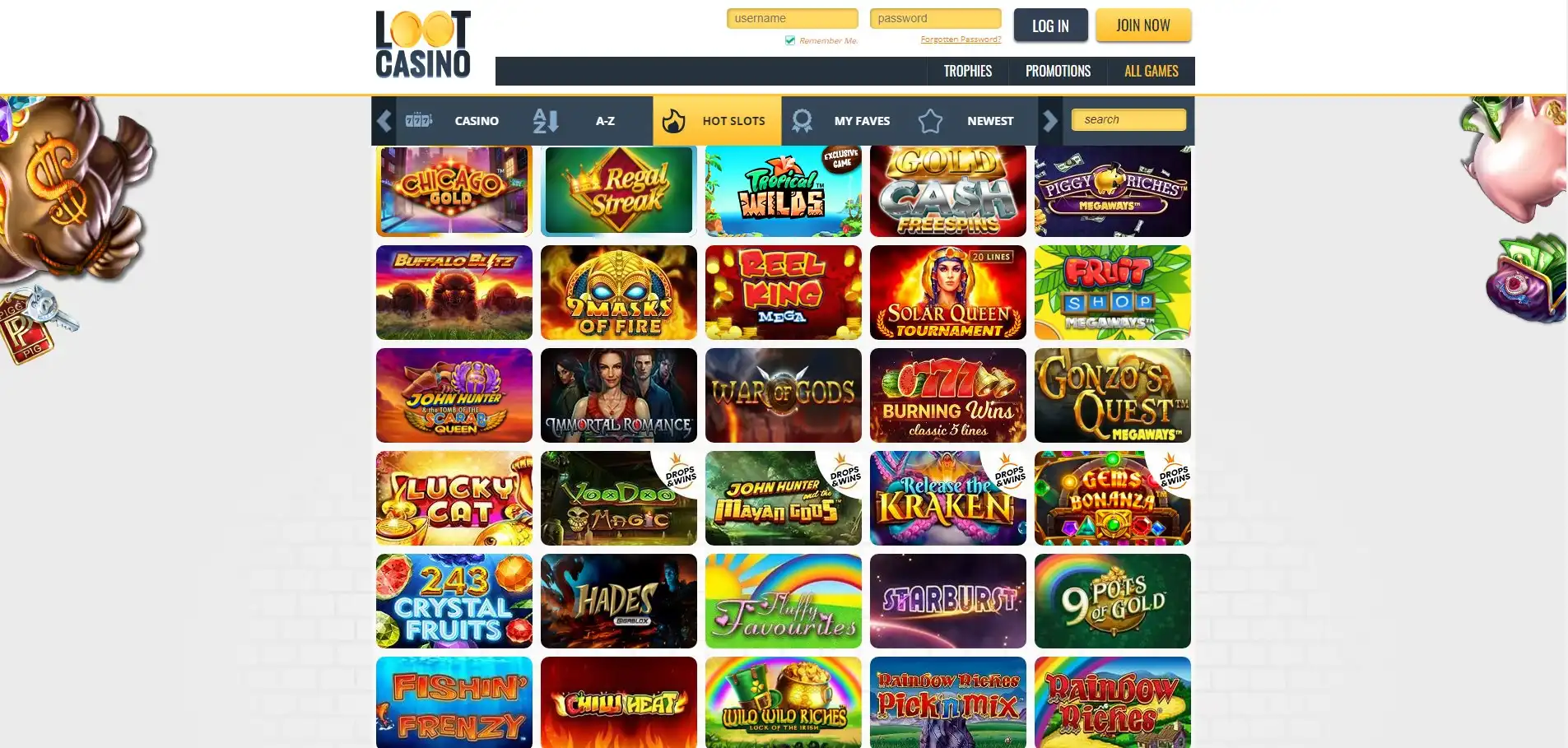Toggle the Remember Me checkbox

(x=790, y=40)
